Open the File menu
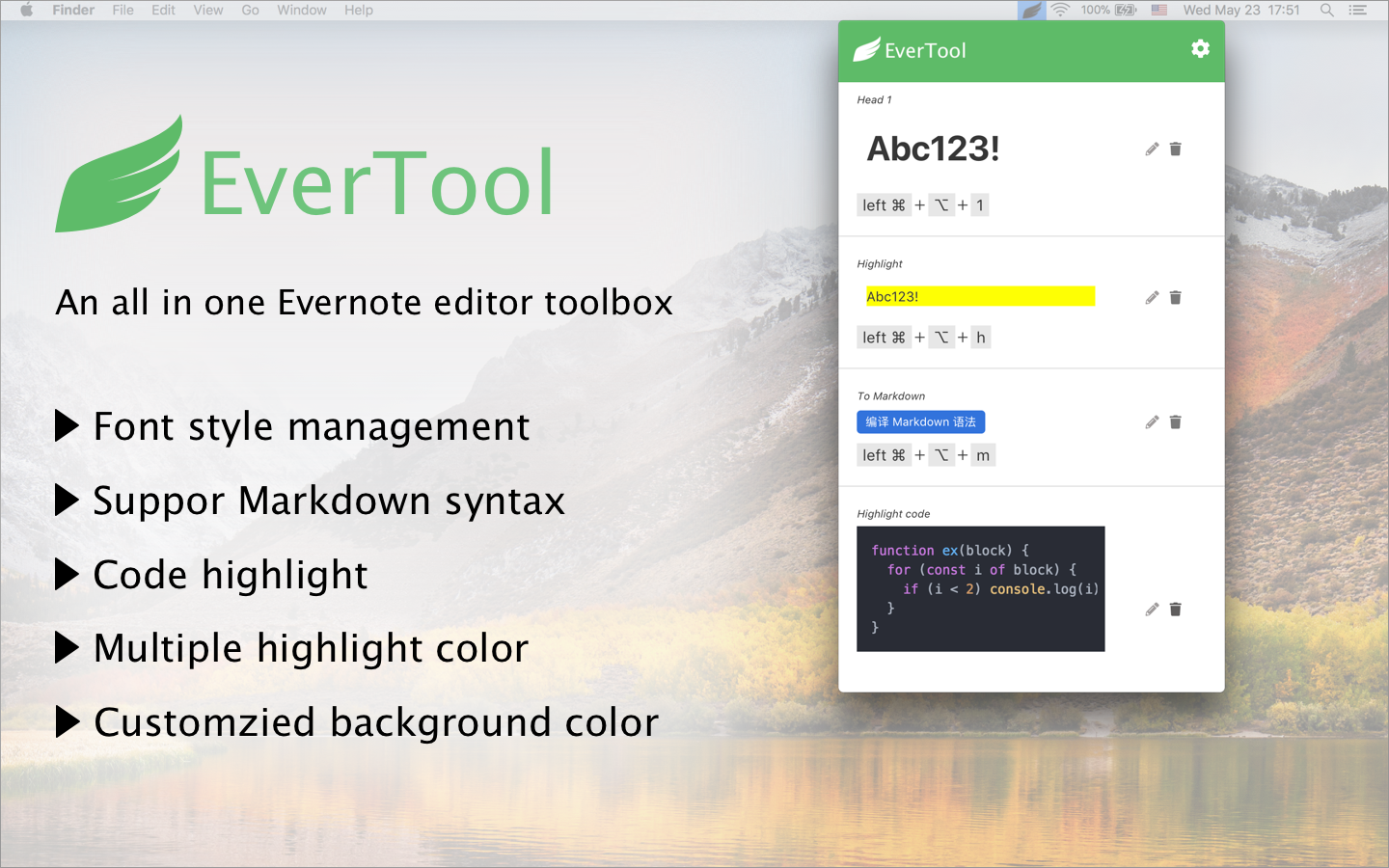 pyautogui.click(x=123, y=11)
